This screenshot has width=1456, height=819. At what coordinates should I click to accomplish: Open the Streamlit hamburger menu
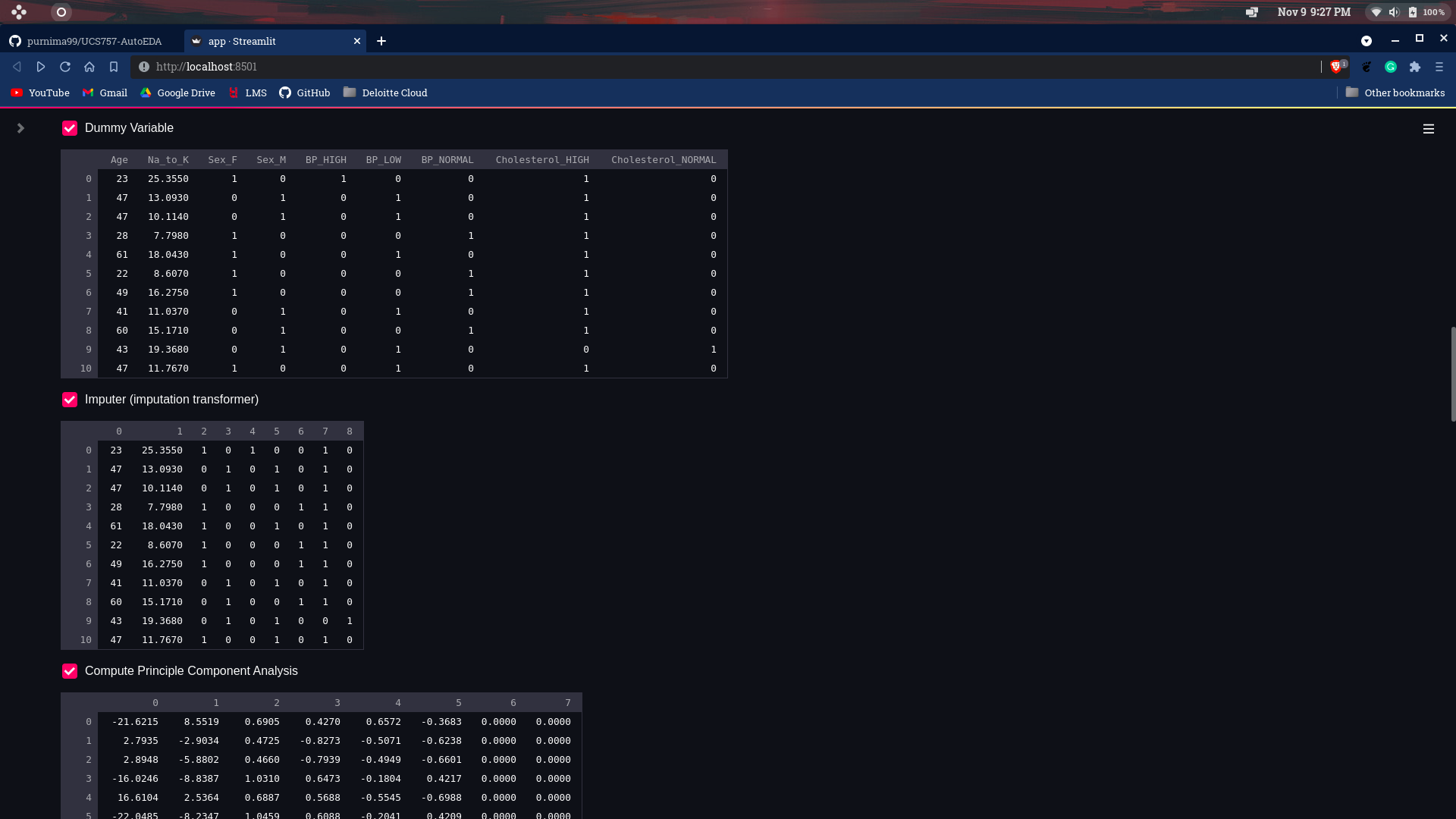coord(1428,129)
